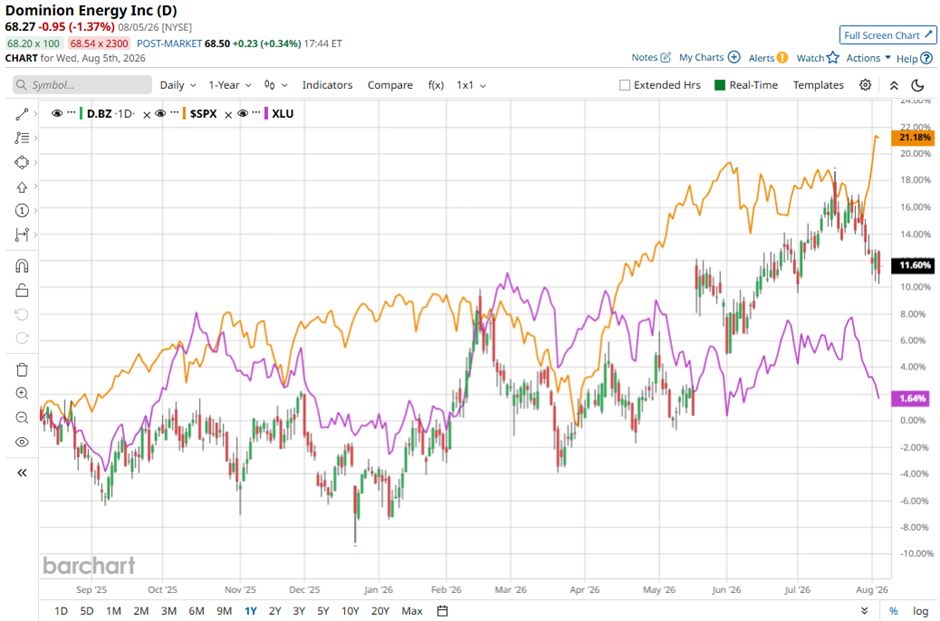Zoom in on the chart
The width and height of the screenshot is (940, 621).
22,393
